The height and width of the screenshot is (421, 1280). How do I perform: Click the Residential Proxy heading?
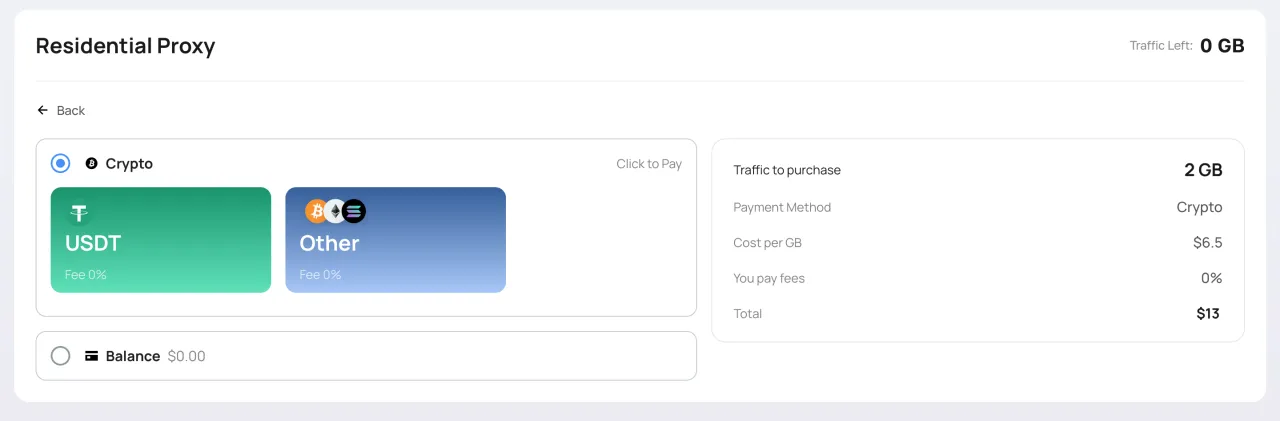[x=125, y=46]
